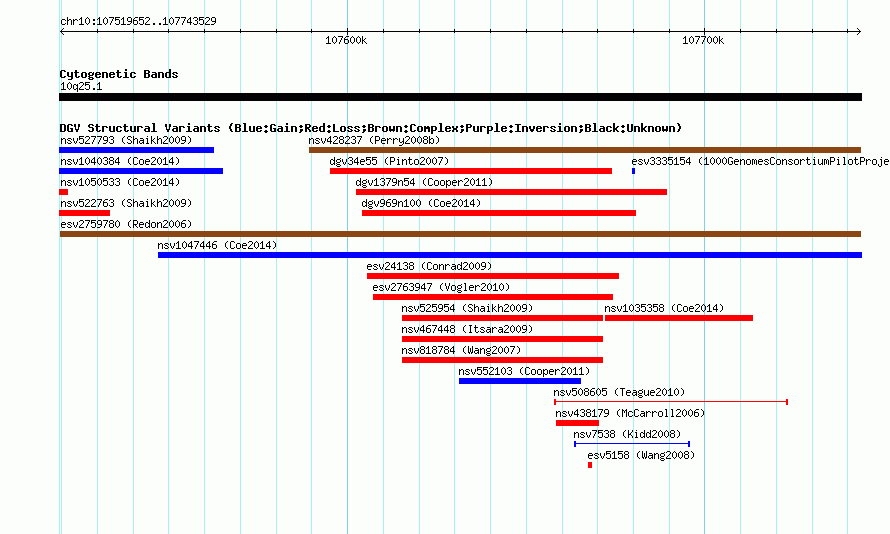Click the dgv34e55 (Pinto2007) label
The image size is (890, 534).
click(389, 161)
